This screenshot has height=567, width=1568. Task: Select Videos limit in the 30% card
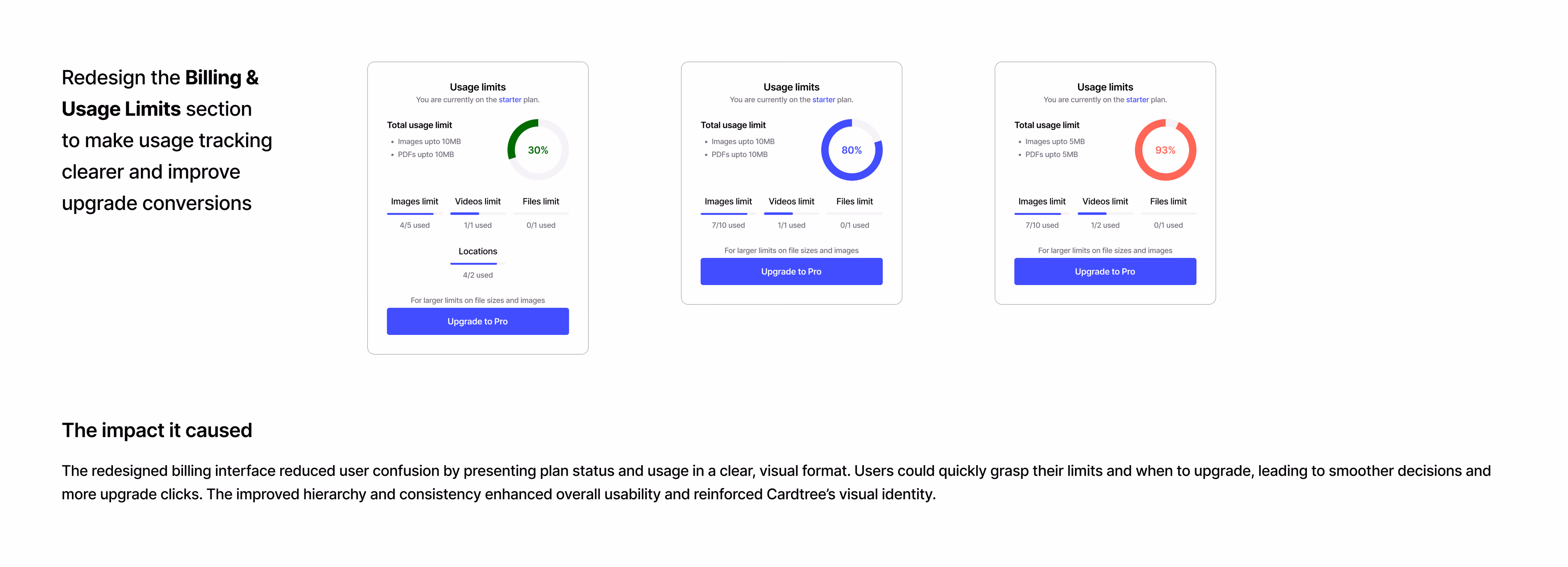point(478,202)
